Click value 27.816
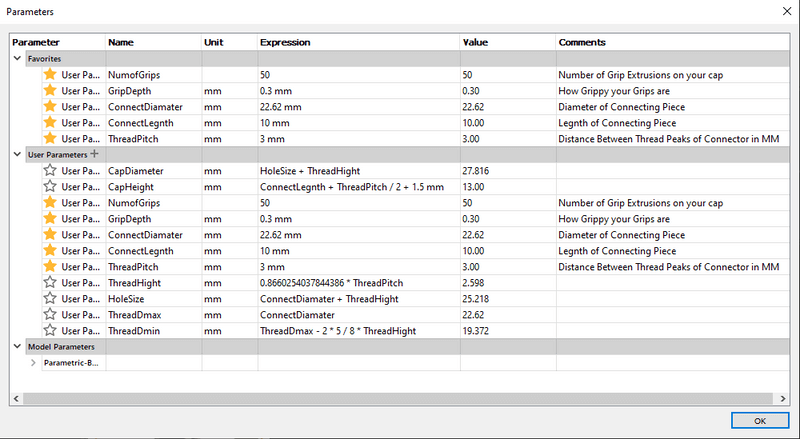 [476, 171]
